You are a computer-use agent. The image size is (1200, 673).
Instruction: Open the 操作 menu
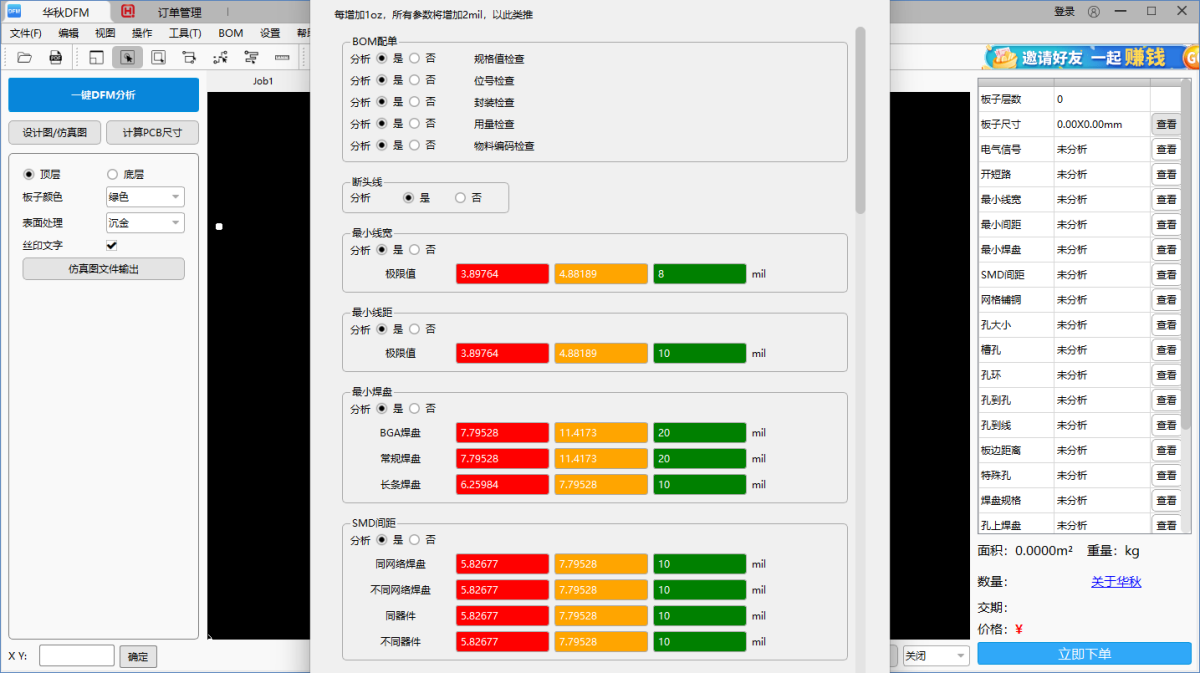tap(142, 33)
